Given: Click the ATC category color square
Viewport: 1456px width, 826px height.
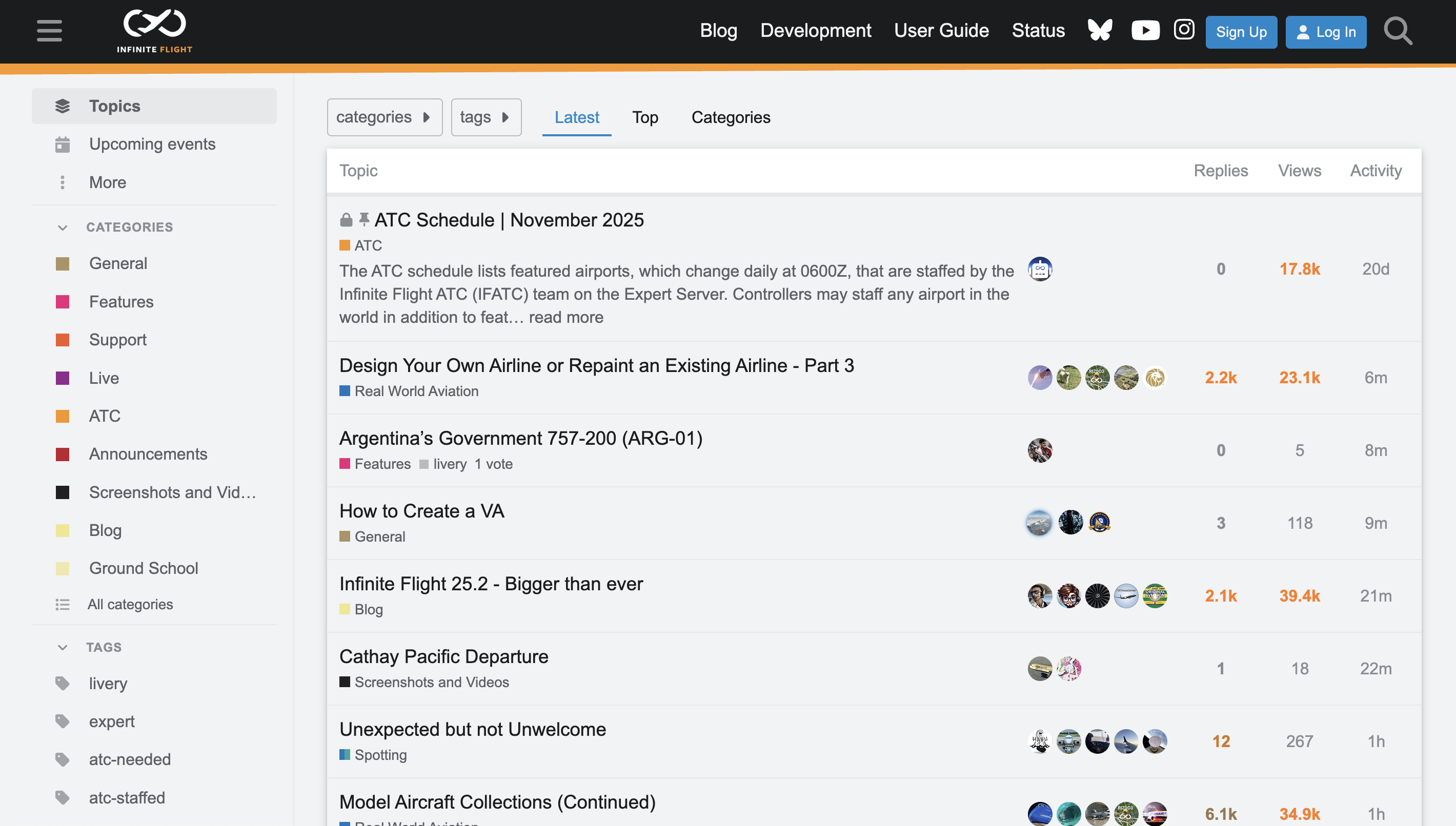Looking at the screenshot, I should (63, 416).
